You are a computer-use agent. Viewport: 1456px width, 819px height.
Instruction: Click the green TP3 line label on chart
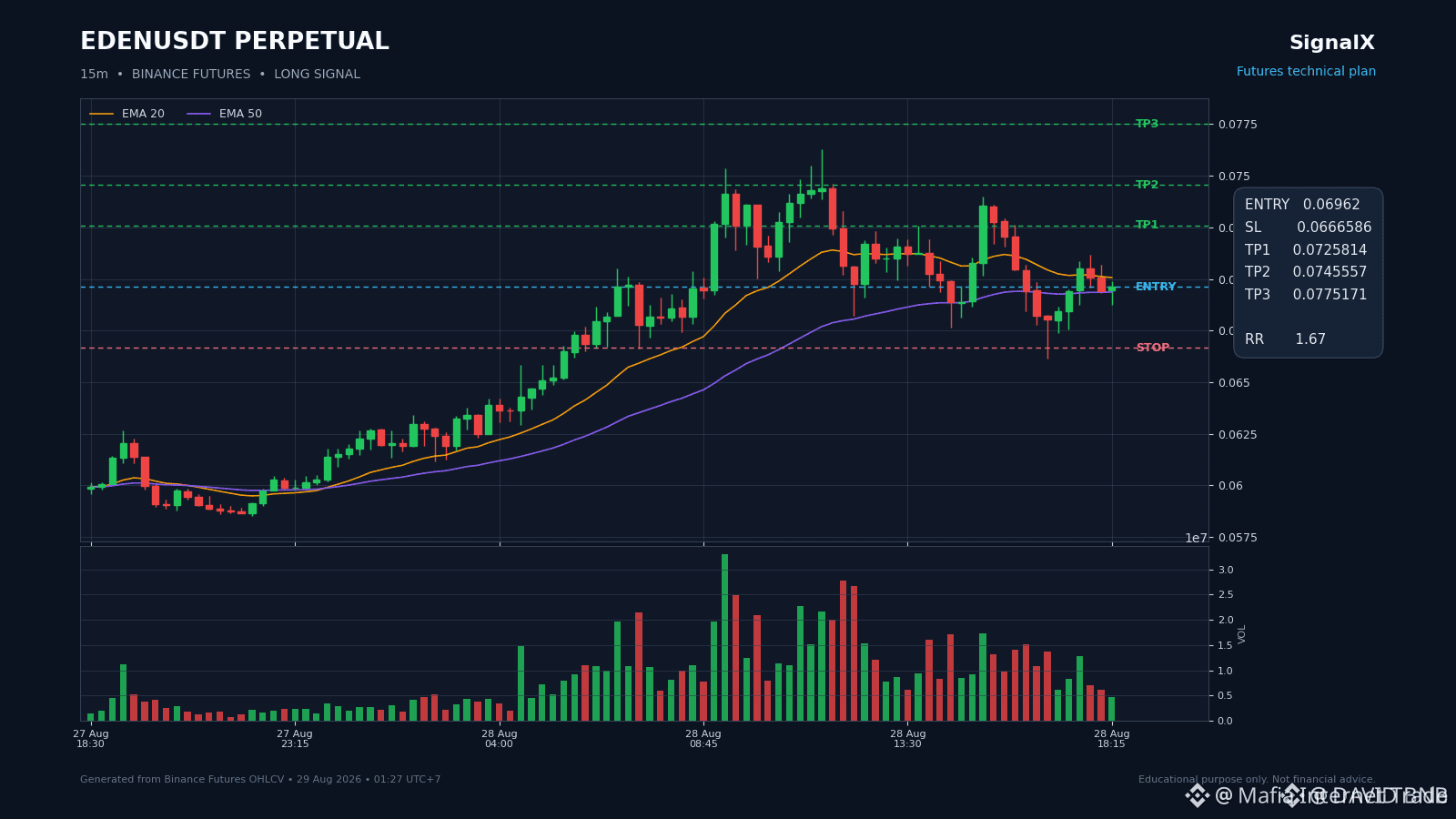1147,124
